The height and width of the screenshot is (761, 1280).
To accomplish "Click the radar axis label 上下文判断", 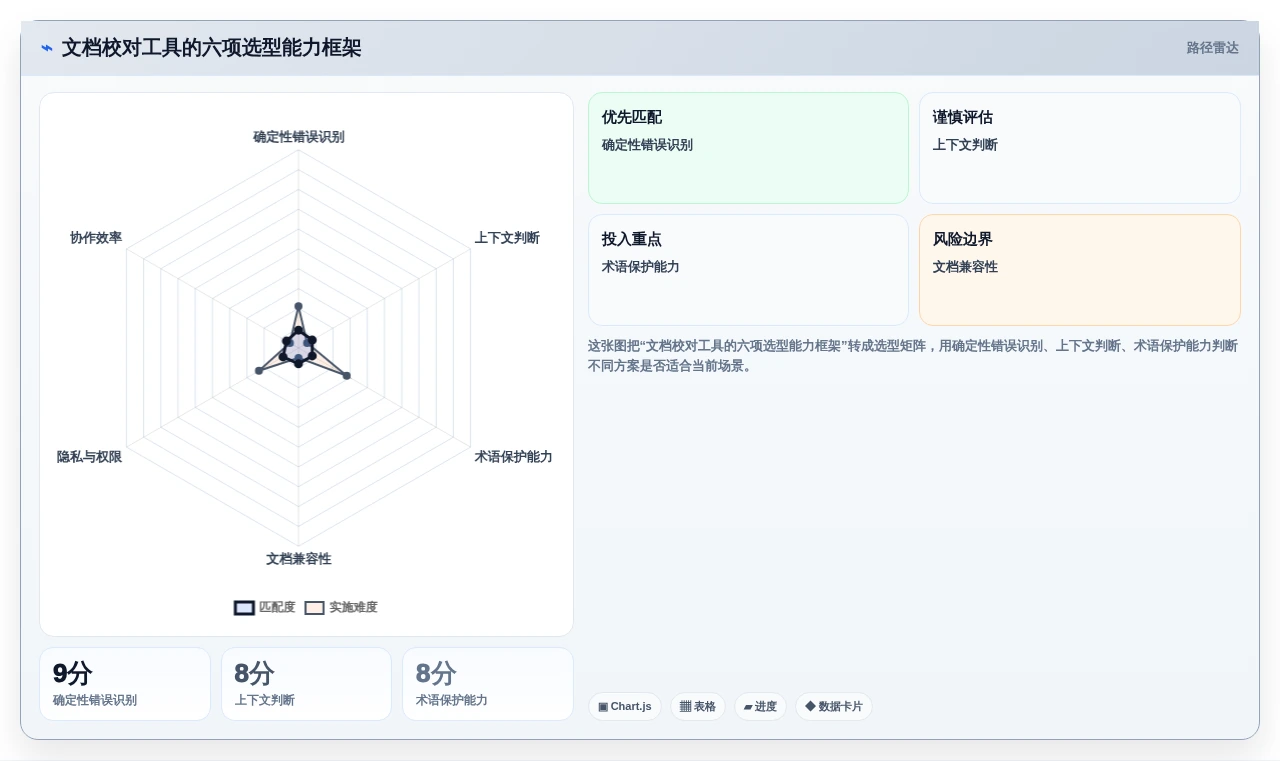I will point(507,238).
